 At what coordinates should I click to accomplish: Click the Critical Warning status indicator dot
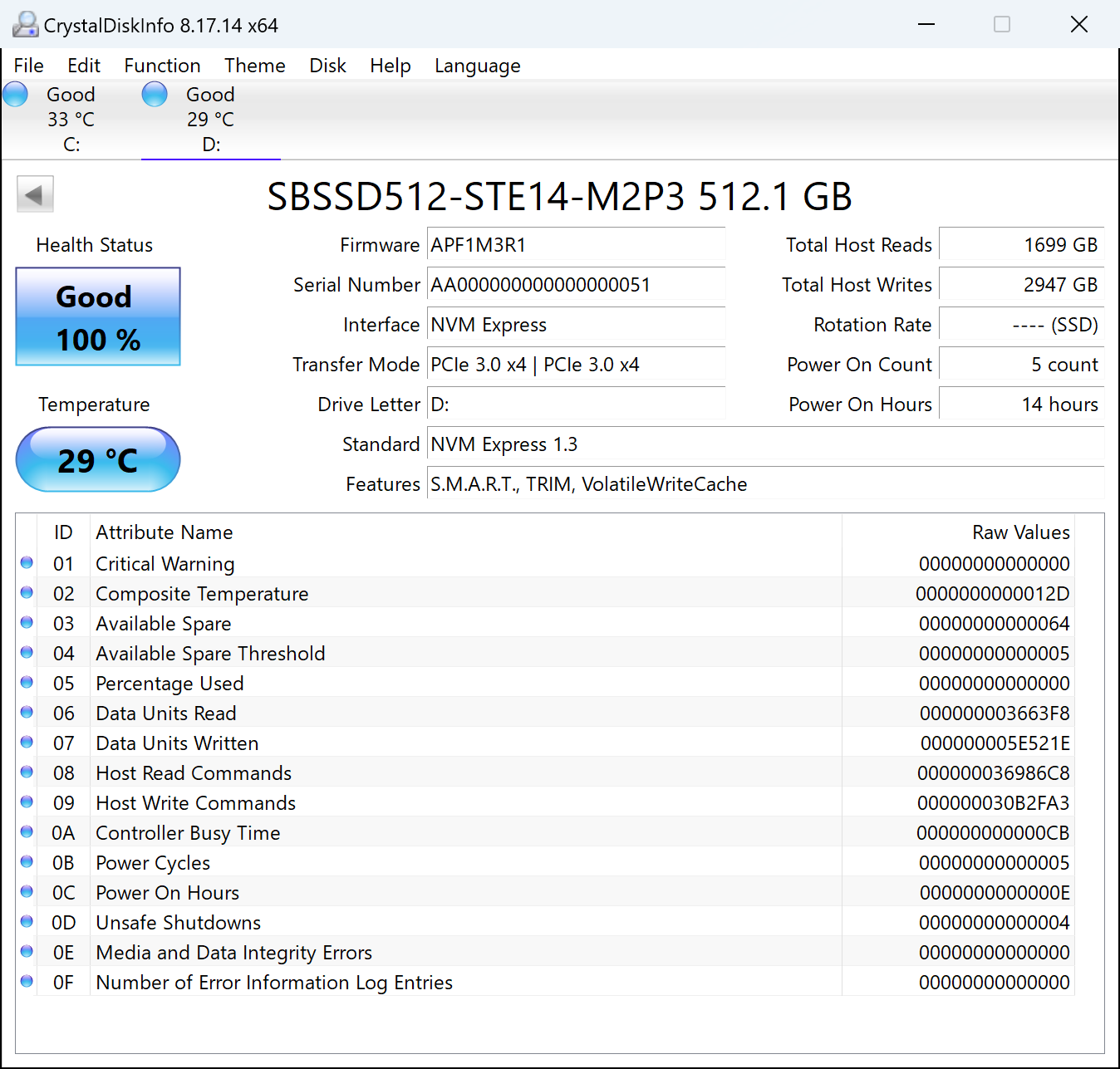27,563
